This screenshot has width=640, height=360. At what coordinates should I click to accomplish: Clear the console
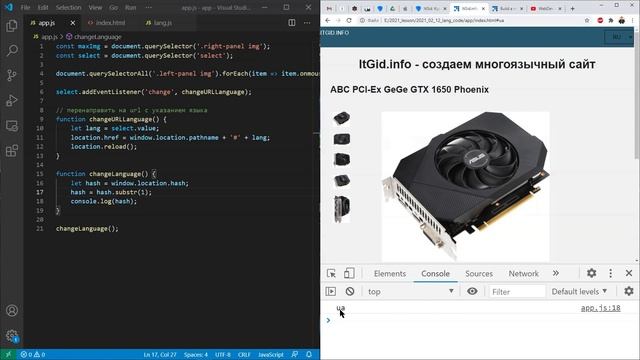pos(350,291)
